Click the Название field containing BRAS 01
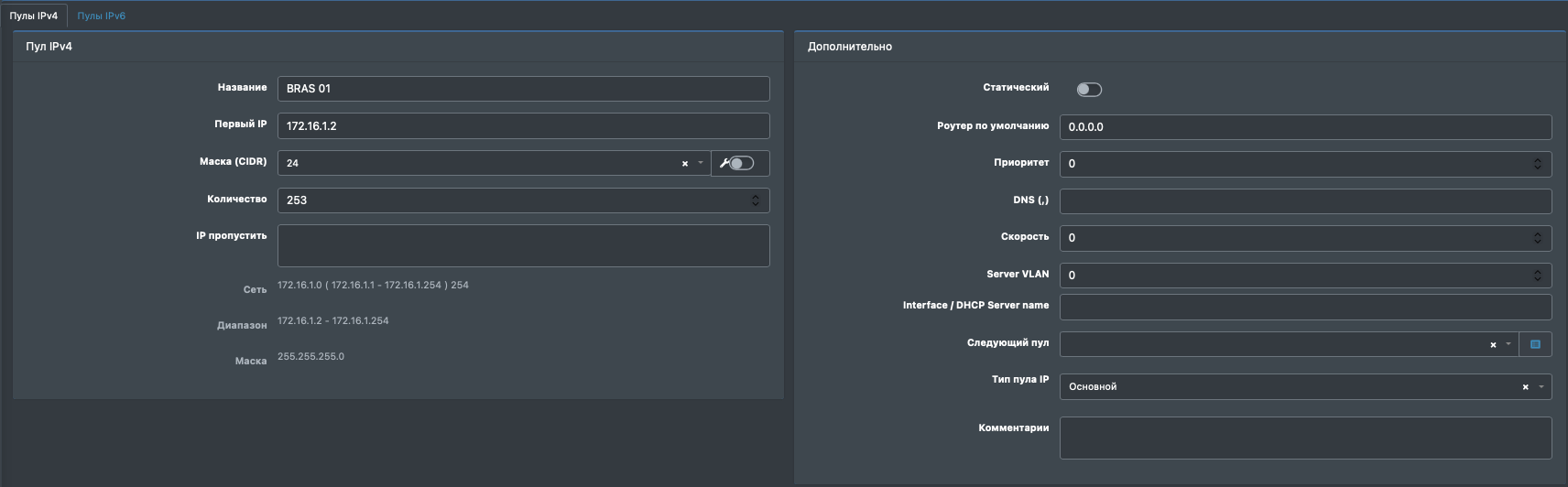This screenshot has width=1568, height=487. (523, 89)
